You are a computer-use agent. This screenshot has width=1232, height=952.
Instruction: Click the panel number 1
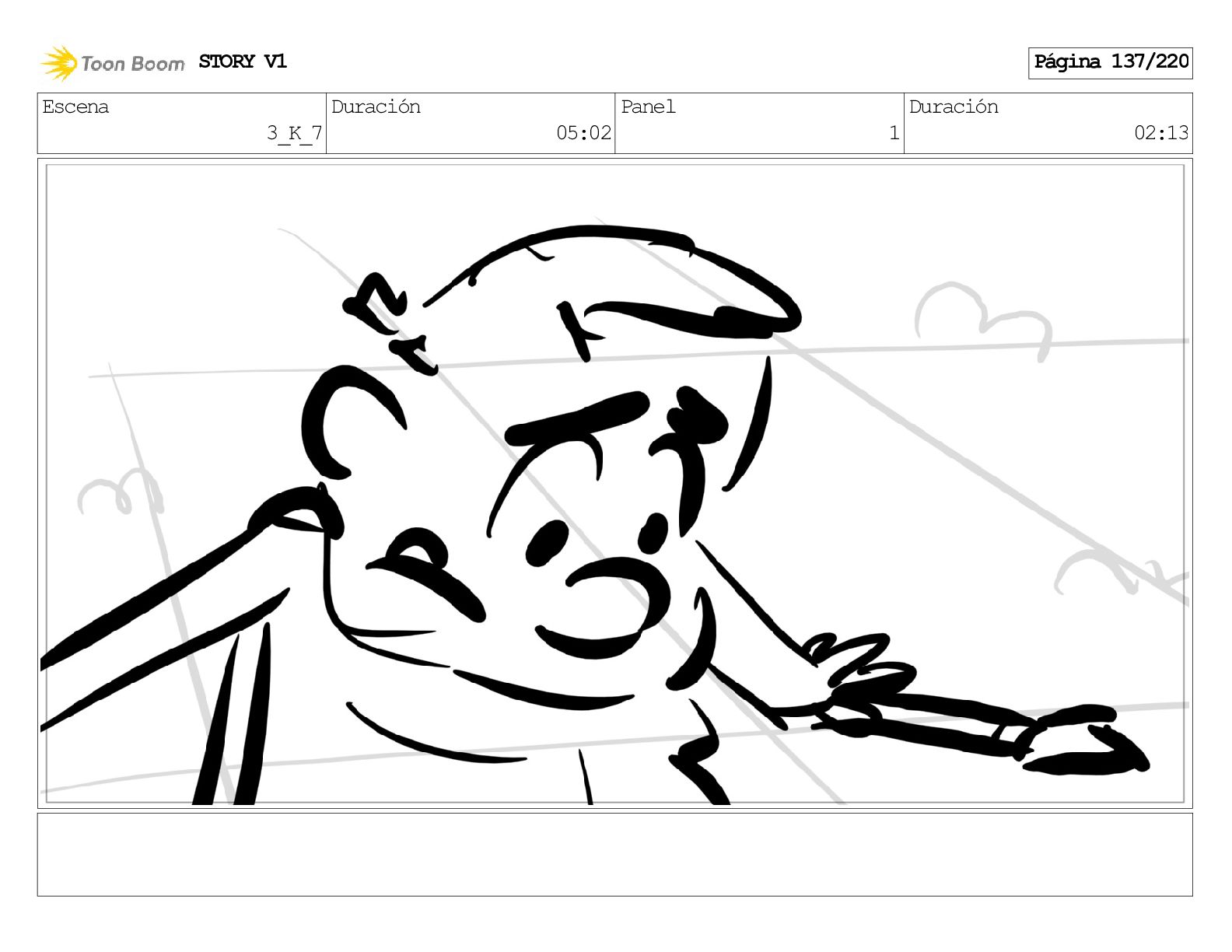(894, 133)
